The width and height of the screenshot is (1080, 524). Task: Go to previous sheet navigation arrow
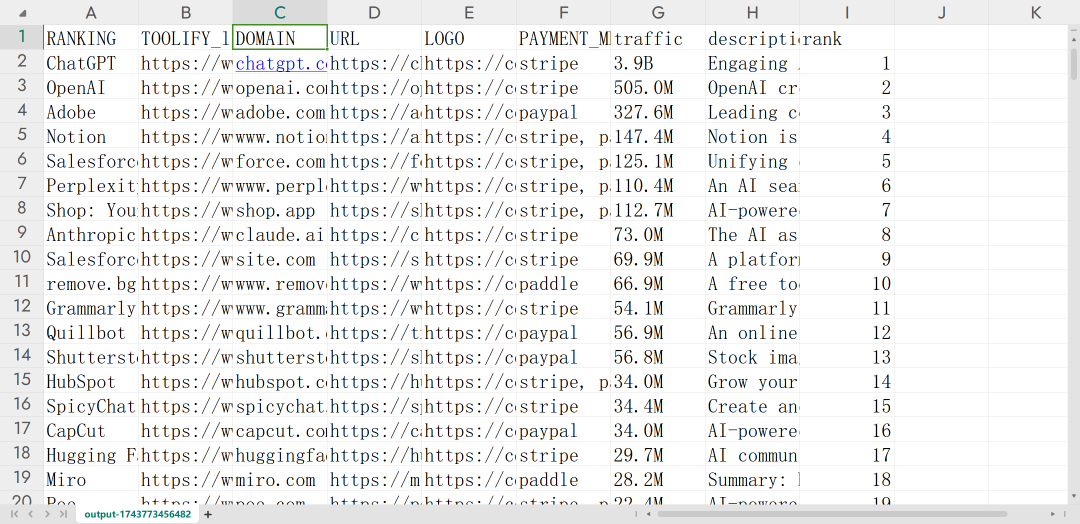[30, 514]
